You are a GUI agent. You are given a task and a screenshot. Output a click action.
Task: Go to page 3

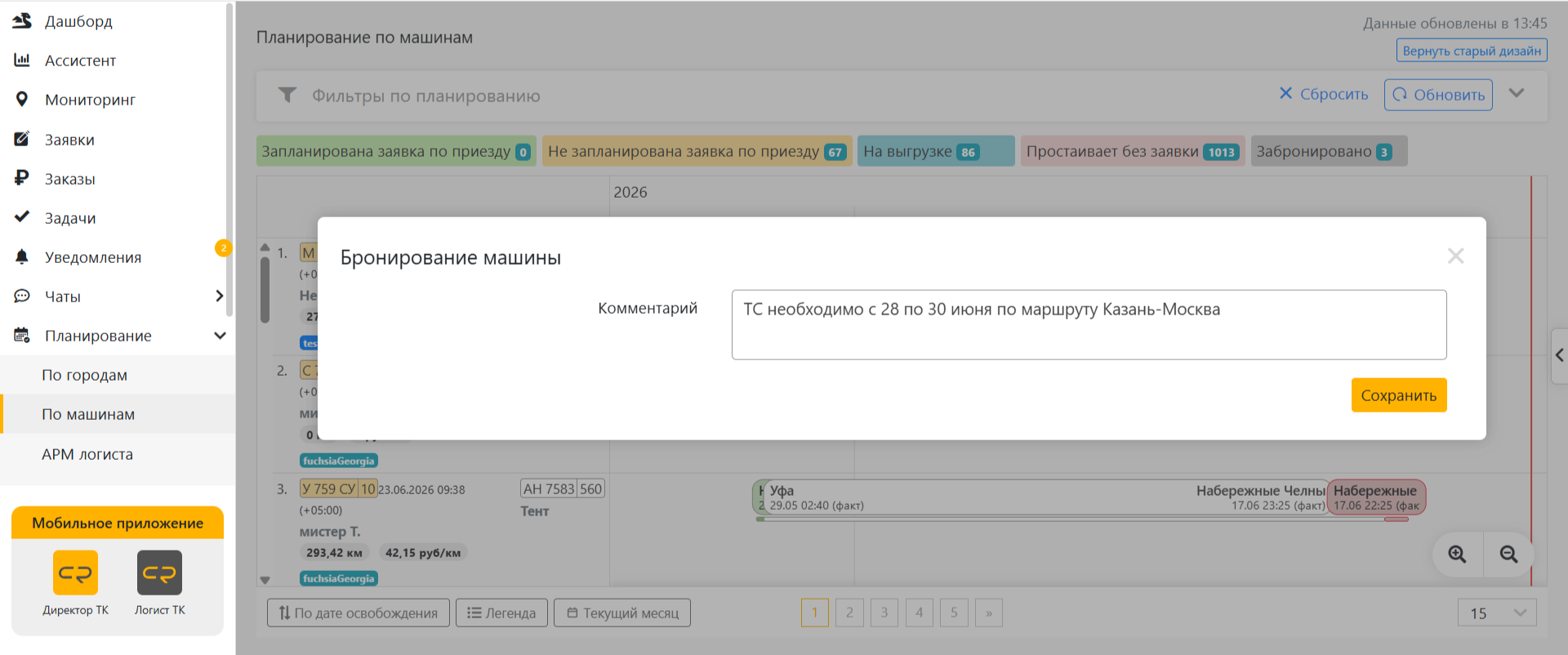[x=884, y=613]
